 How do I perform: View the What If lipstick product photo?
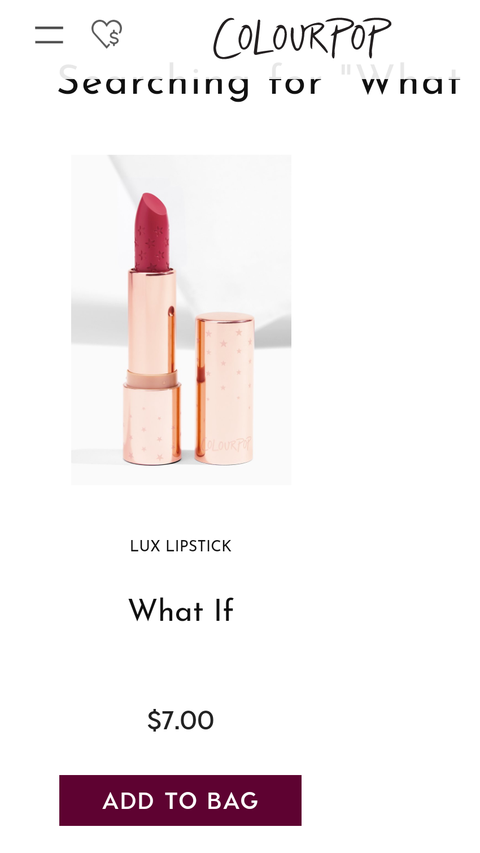pos(181,320)
